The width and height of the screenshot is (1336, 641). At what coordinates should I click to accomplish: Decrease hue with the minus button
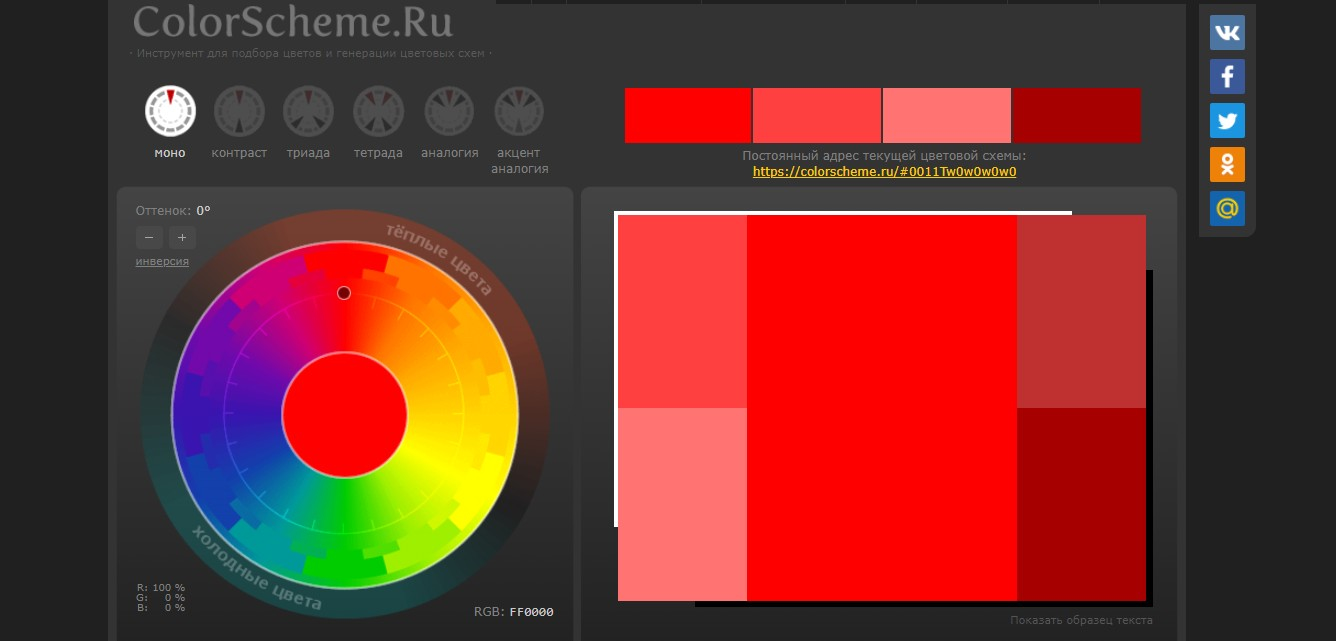tap(149, 237)
